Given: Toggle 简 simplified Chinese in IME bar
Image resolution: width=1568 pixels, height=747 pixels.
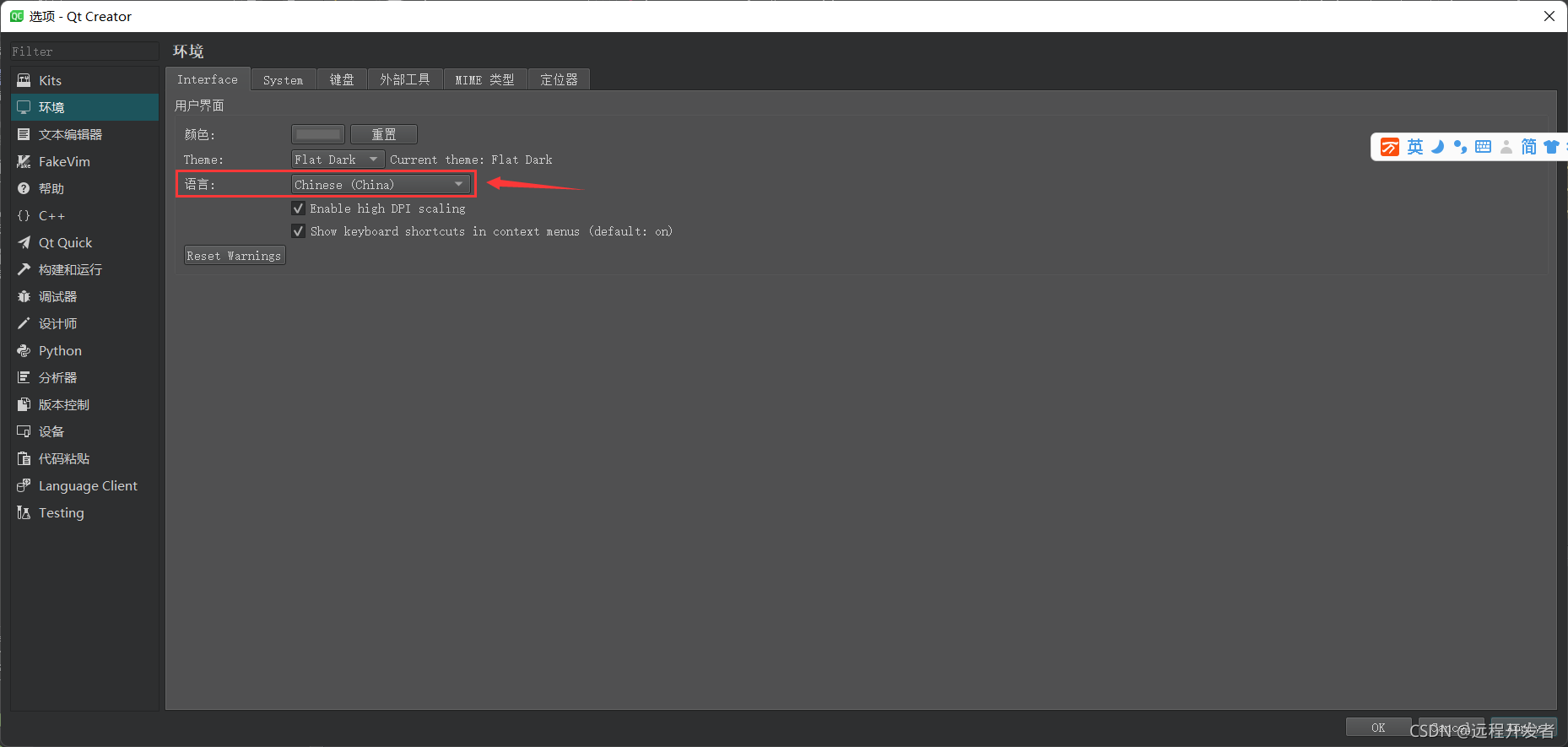Looking at the screenshot, I should tap(1528, 147).
